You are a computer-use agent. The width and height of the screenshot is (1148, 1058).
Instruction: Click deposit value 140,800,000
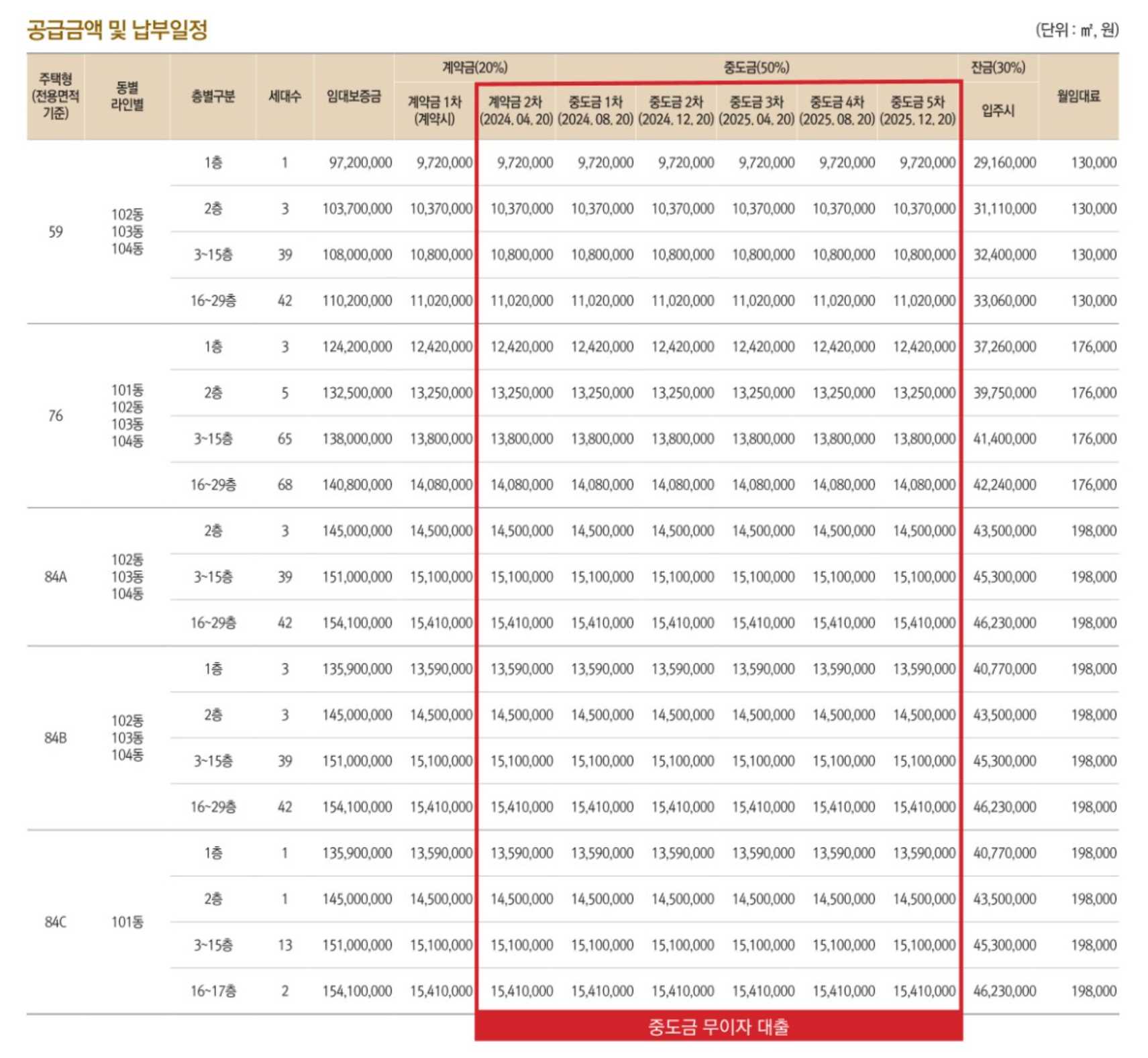pyautogui.click(x=357, y=485)
